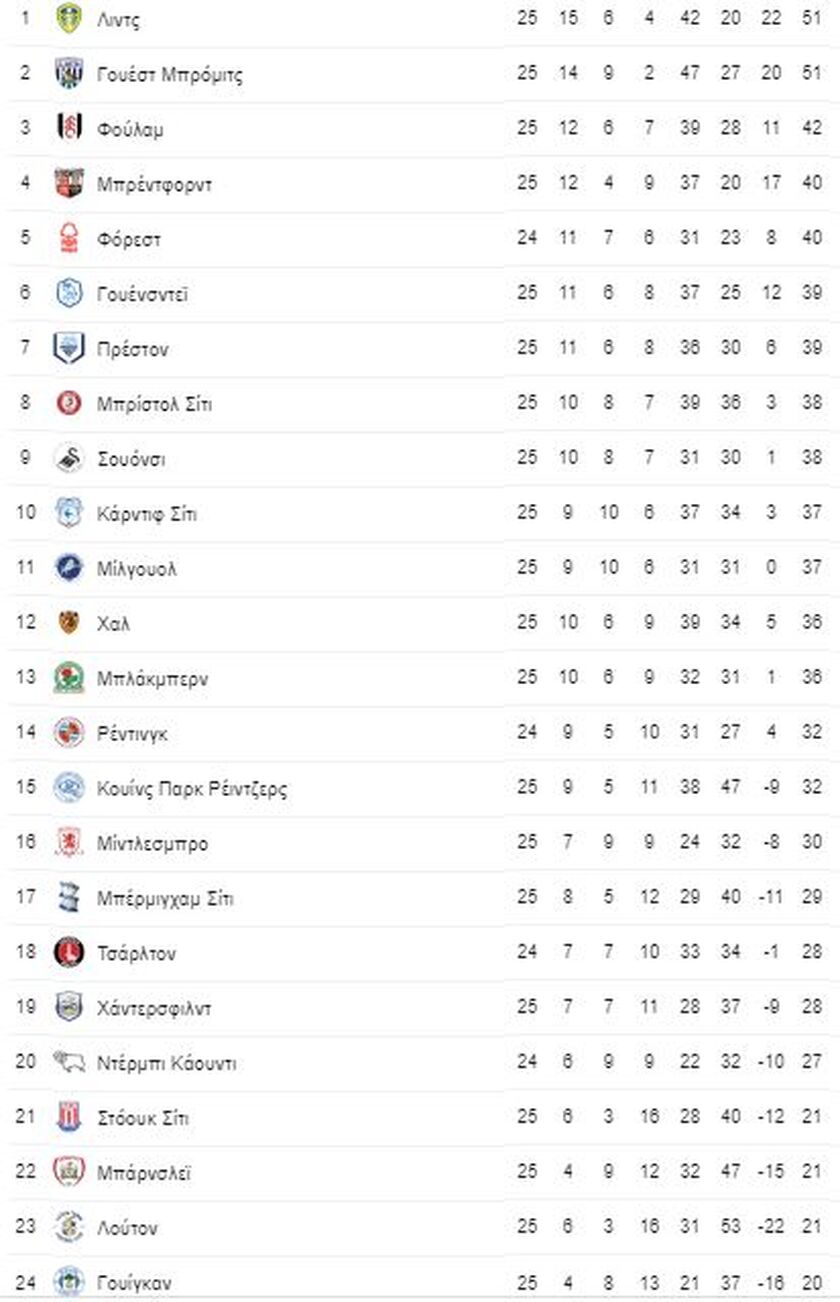Click the West Brom crest icon
Image resolution: width=840 pixels, height=1302 pixels.
pos(69,74)
